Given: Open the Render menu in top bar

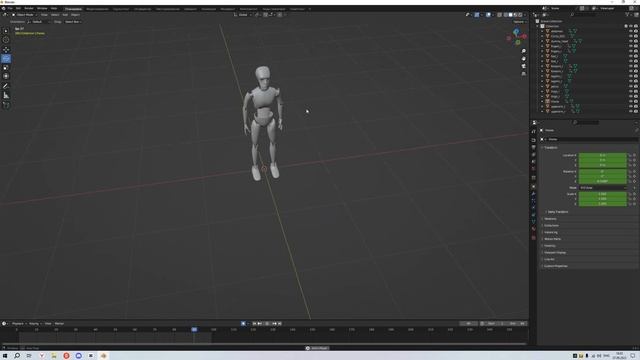Looking at the screenshot, I should [29, 8].
